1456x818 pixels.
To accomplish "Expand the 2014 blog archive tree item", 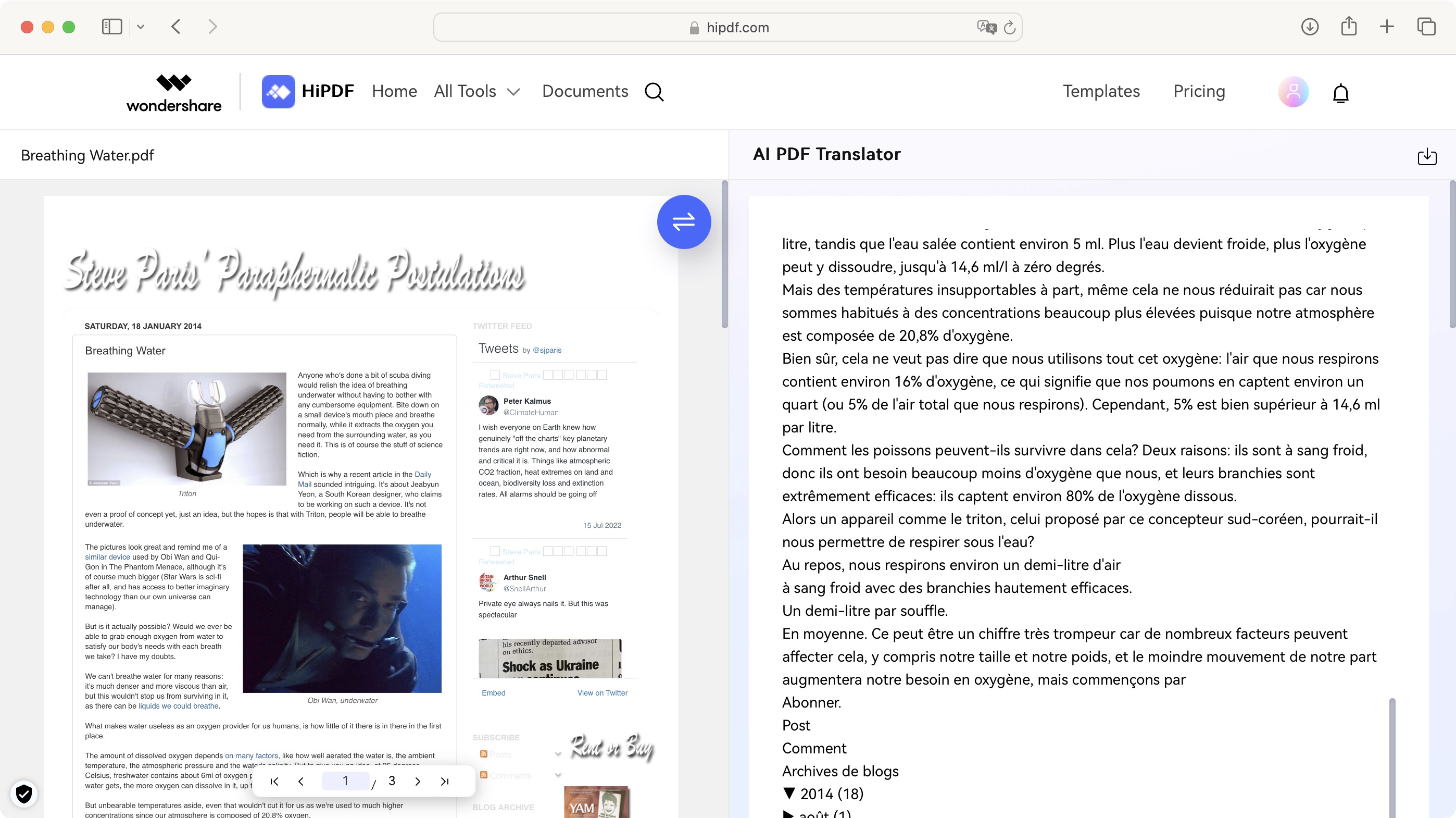I will click(789, 793).
